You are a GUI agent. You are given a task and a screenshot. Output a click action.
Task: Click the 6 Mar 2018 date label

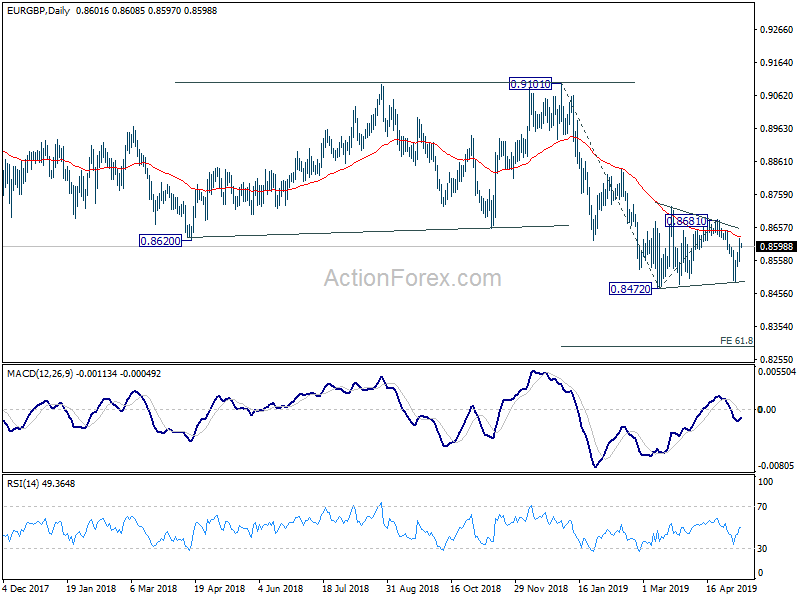click(154, 588)
